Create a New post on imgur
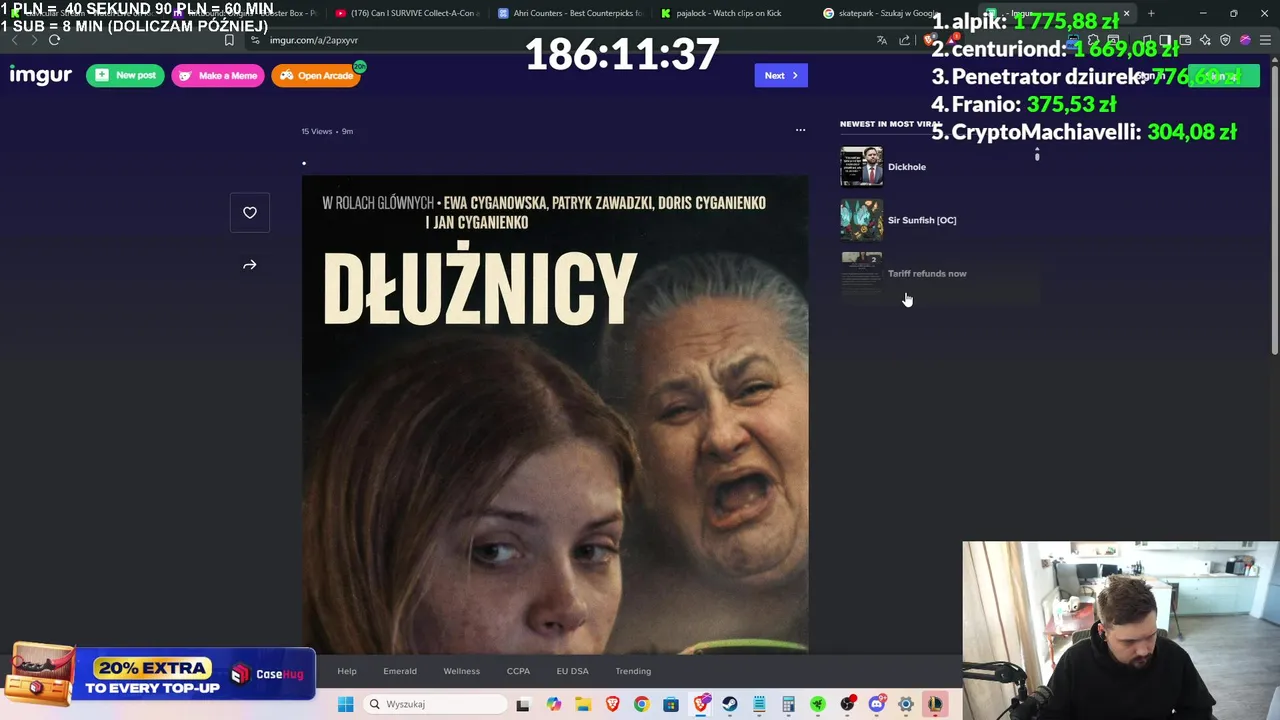The image size is (1280, 720). (x=125, y=76)
